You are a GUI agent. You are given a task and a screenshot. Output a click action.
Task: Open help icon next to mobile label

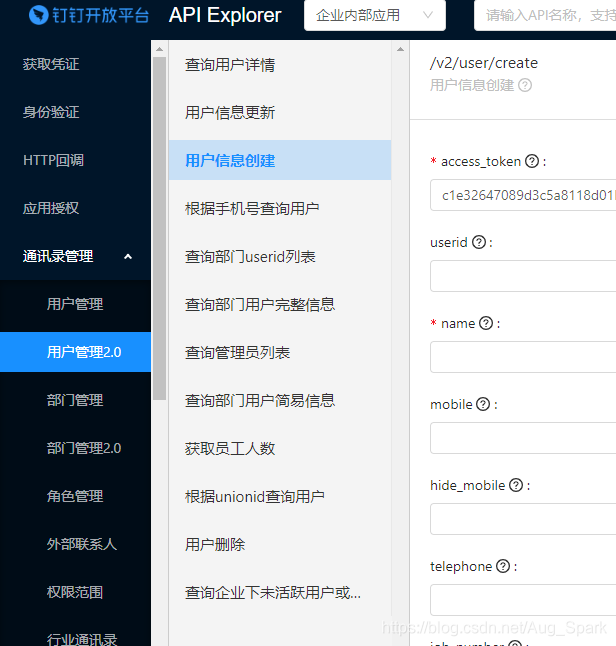(x=483, y=404)
